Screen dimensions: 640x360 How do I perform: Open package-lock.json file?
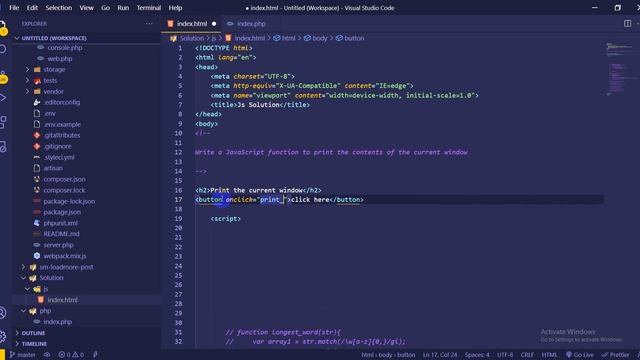(69, 201)
